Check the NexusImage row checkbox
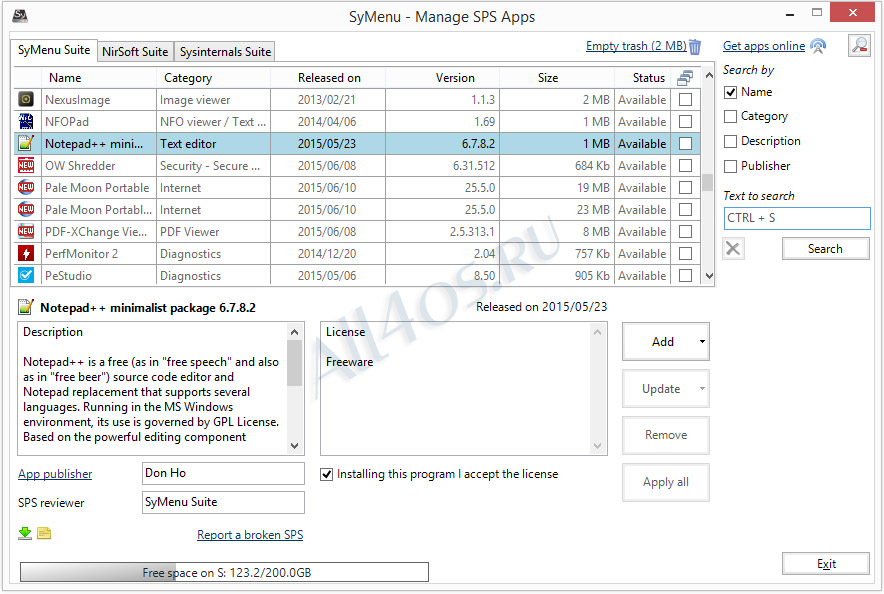This screenshot has width=884, height=594. 686,100
